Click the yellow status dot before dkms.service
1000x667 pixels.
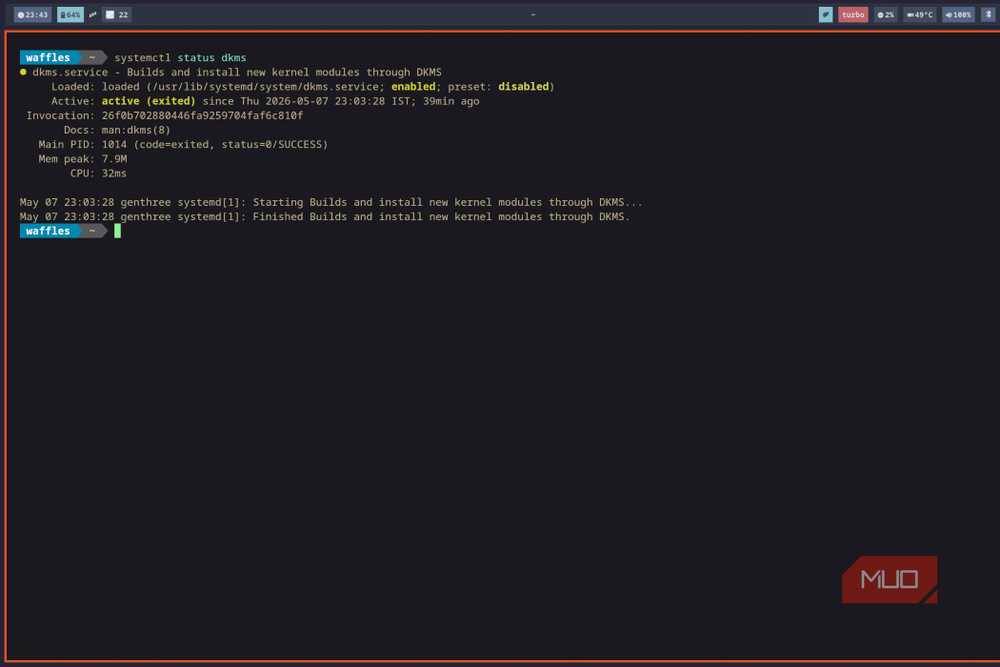24,72
